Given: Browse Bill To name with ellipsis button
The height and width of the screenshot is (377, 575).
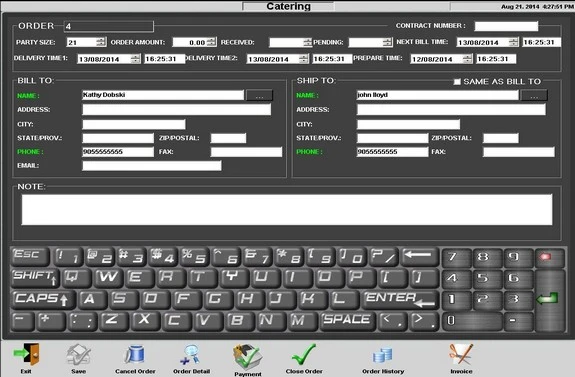Looking at the screenshot, I should click(260, 95).
